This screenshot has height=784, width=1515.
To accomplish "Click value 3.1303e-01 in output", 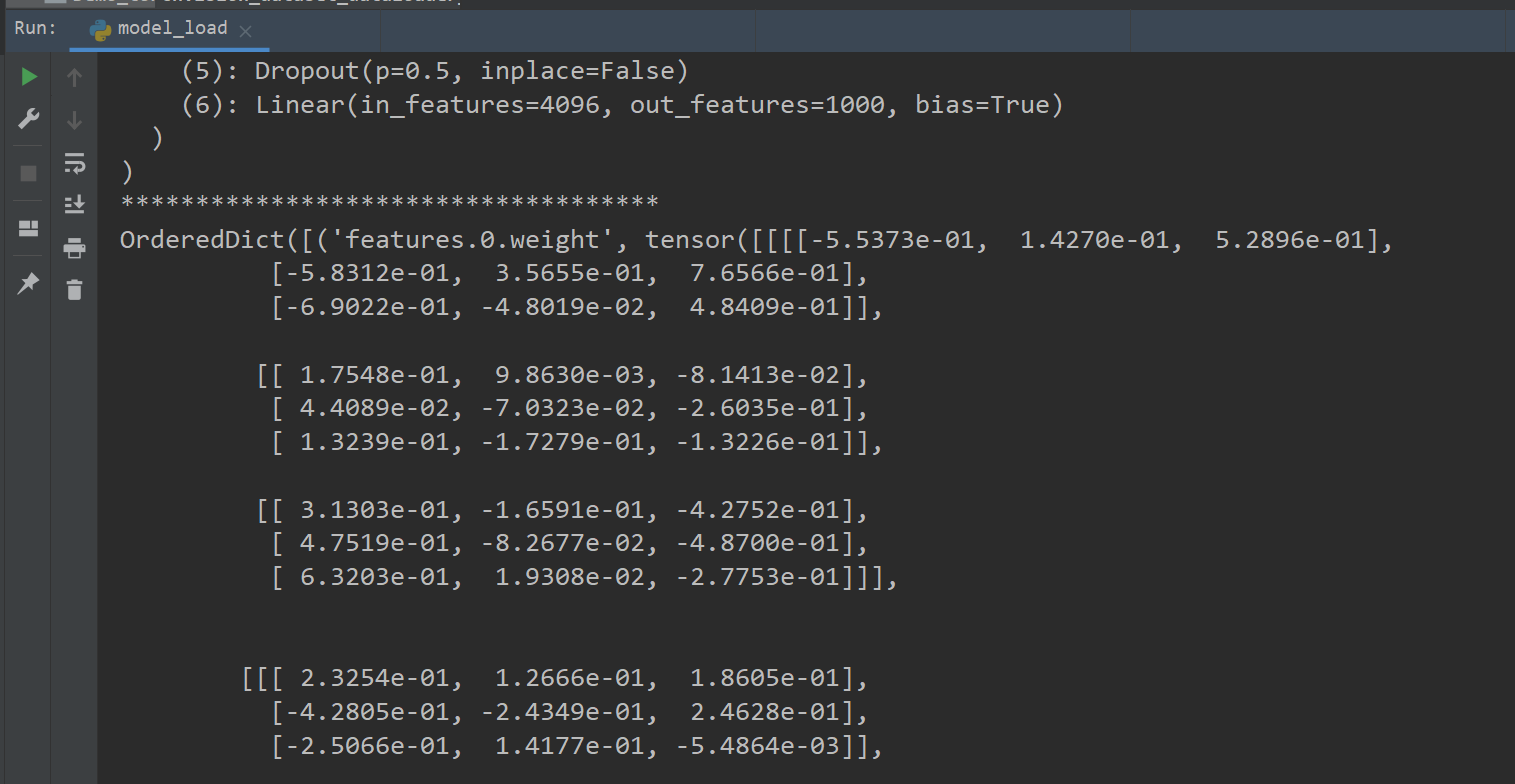I will (x=375, y=511).
